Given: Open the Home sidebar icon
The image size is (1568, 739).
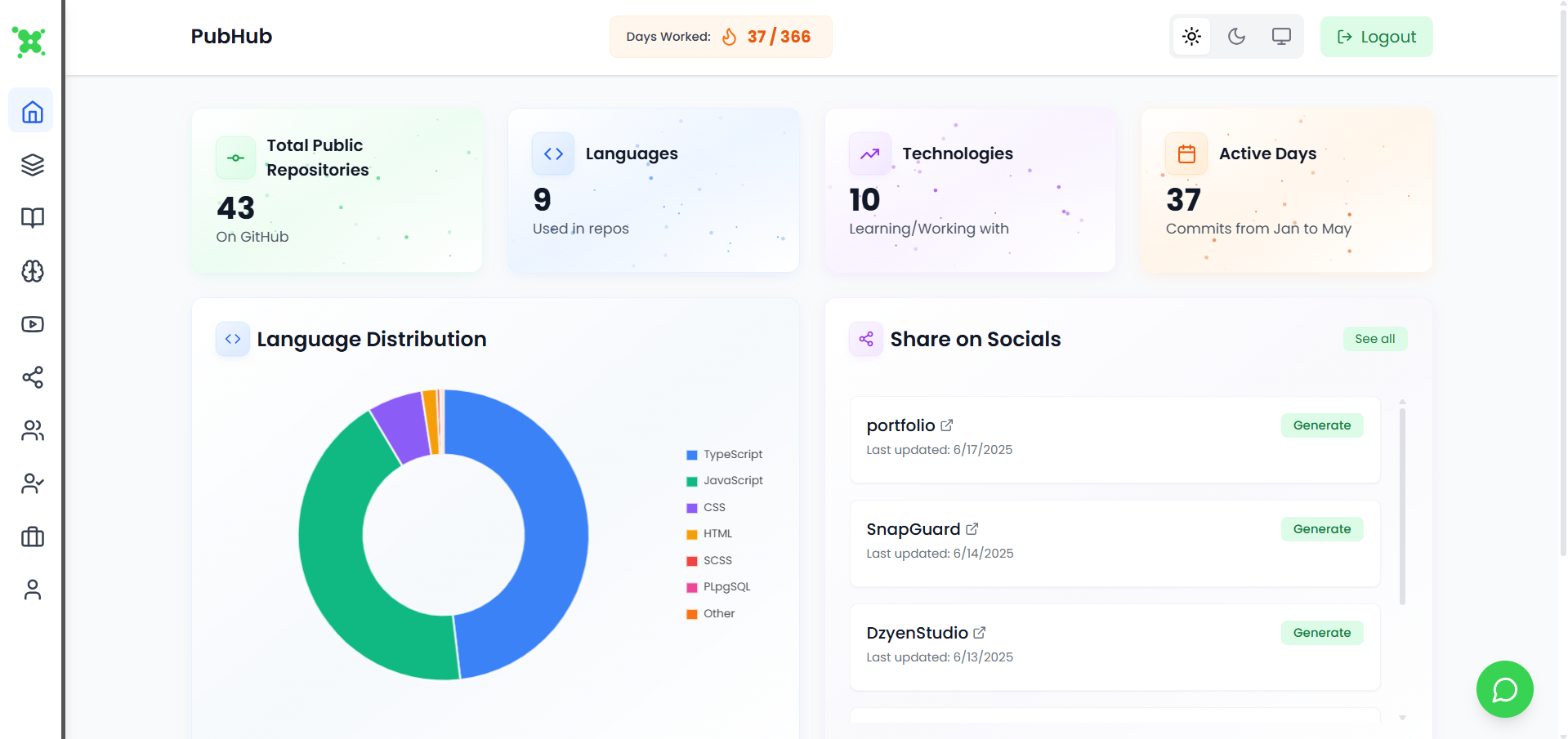Looking at the screenshot, I should click(x=32, y=111).
